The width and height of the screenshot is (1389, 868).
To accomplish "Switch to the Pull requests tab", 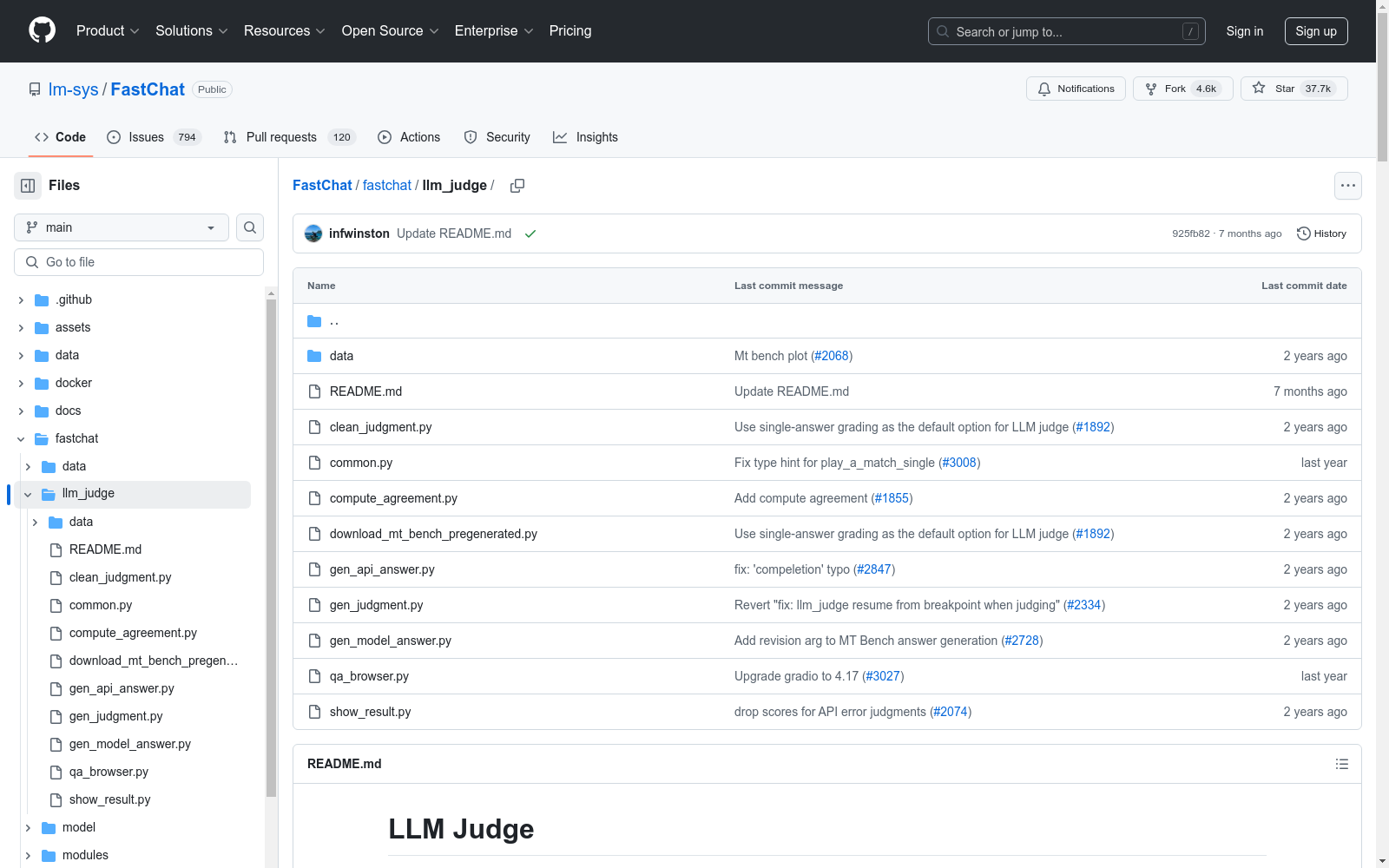I will pyautogui.click(x=290, y=137).
